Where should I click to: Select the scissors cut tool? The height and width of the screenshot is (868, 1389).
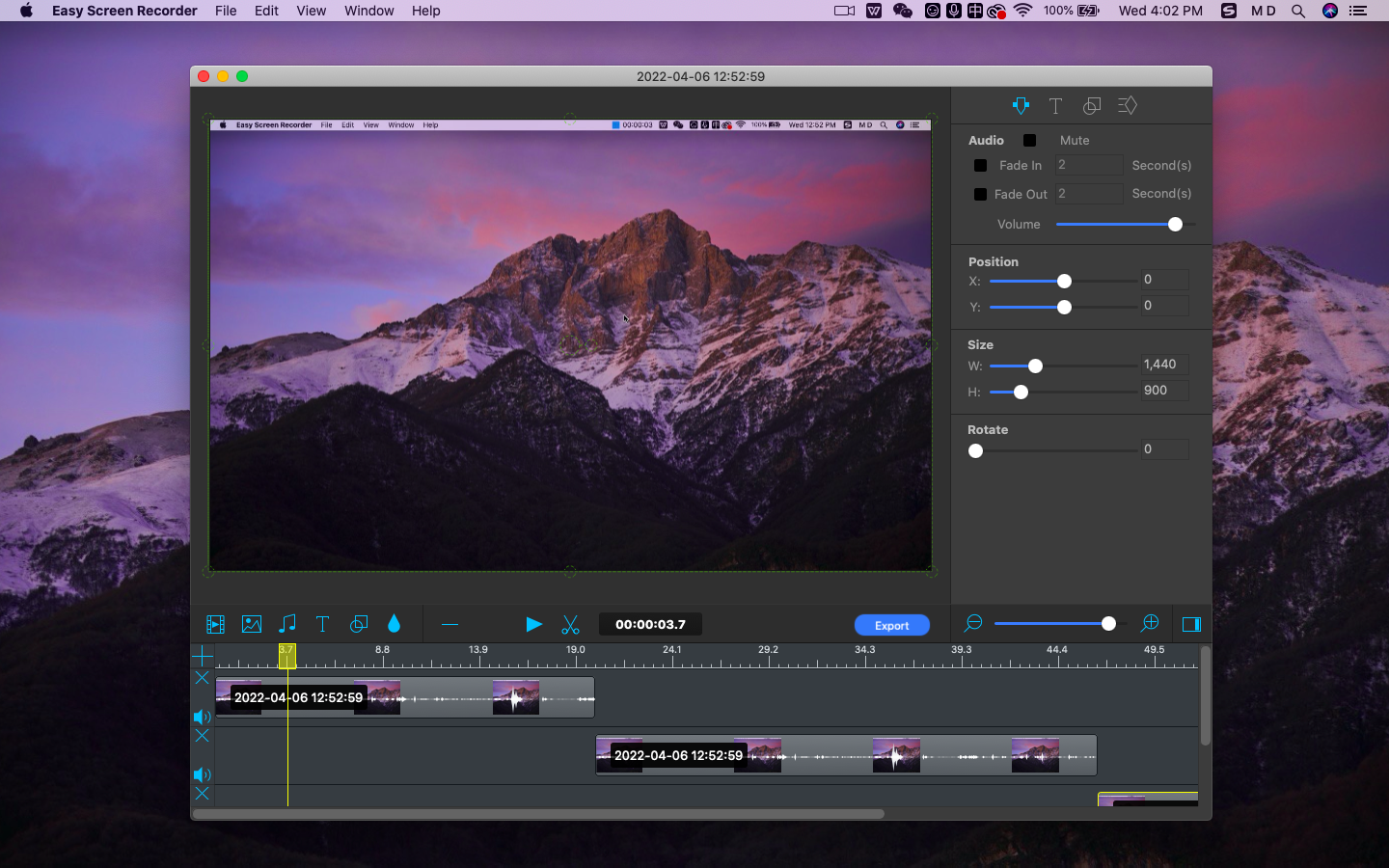[570, 625]
